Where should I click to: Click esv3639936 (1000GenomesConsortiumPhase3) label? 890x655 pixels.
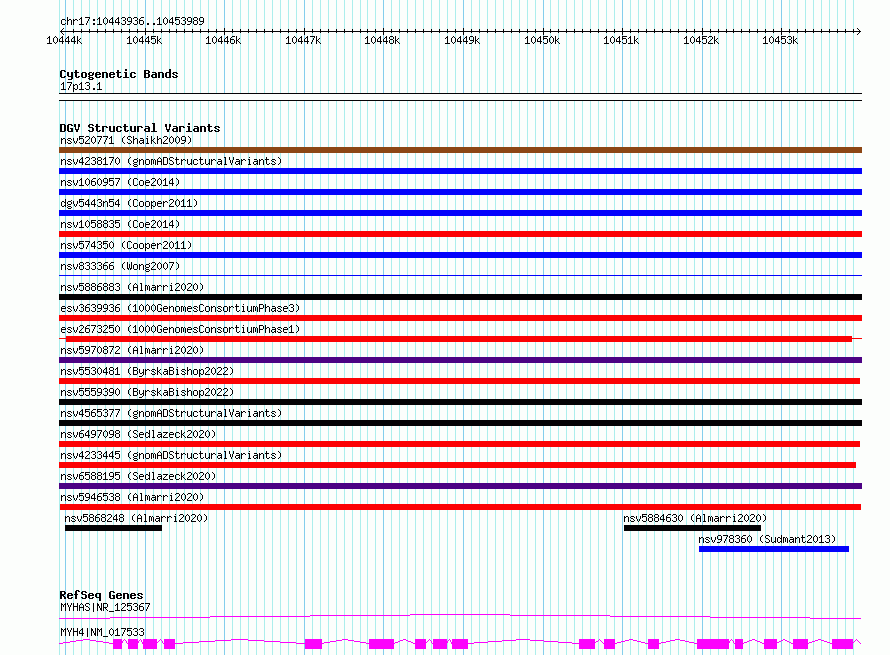click(180, 308)
